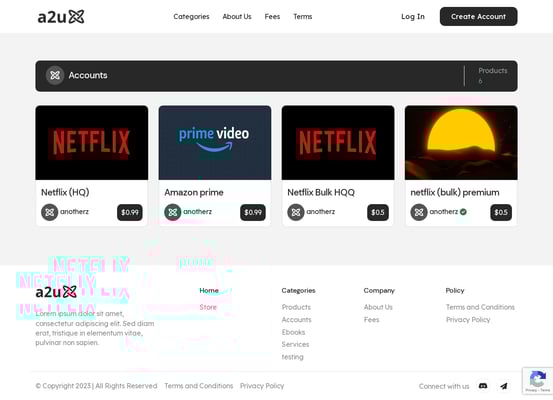
Task: Click the Policy heading in the footer
Action: [455, 290]
